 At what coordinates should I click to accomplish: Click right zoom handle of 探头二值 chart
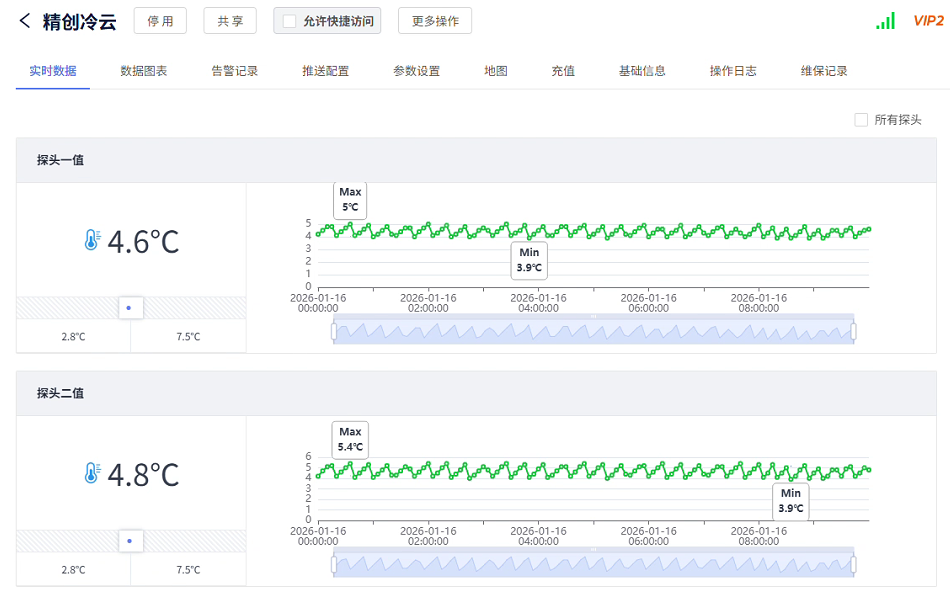point(853,565)
